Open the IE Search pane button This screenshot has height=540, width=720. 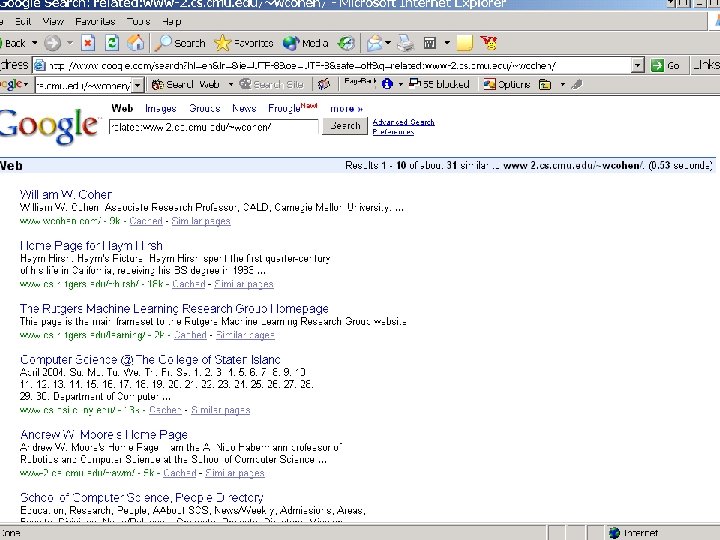180,43
